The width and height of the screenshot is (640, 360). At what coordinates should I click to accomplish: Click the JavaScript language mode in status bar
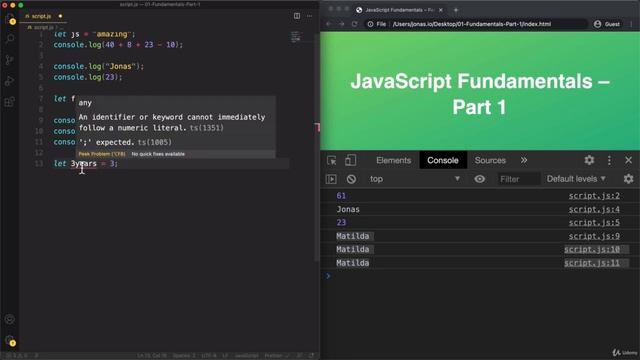[x=246, y=356]
